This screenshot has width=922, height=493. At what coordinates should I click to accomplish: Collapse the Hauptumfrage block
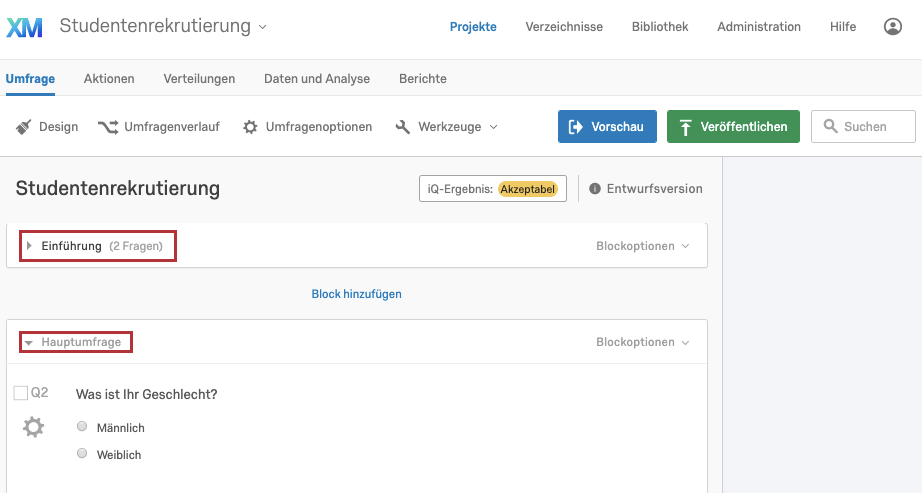click(x=28, y=342)
